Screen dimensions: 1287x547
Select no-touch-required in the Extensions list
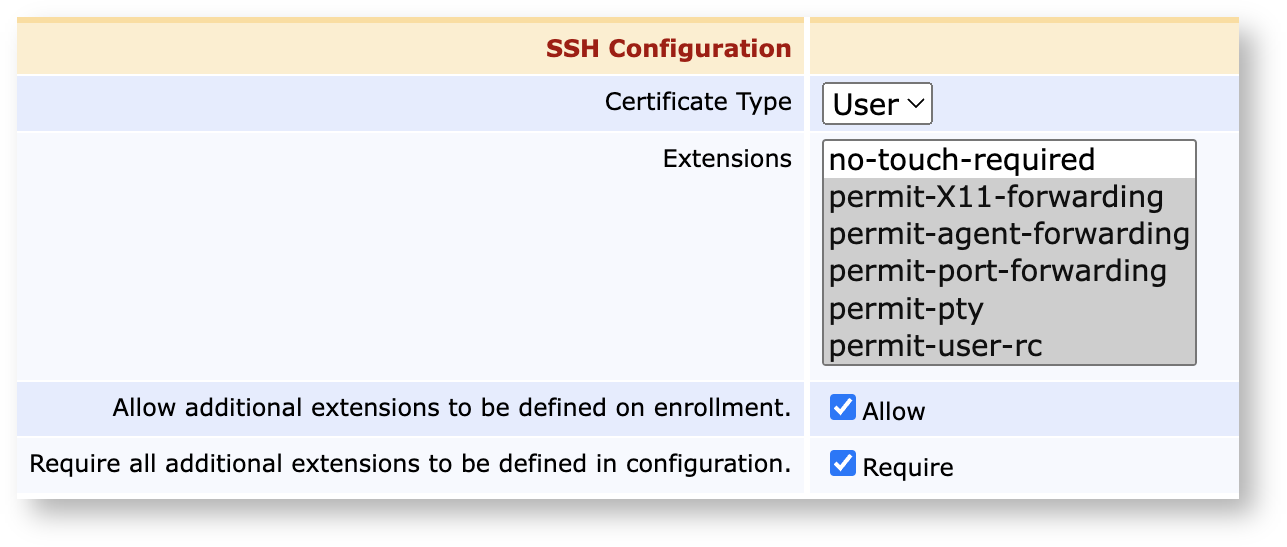[1009, 160]
